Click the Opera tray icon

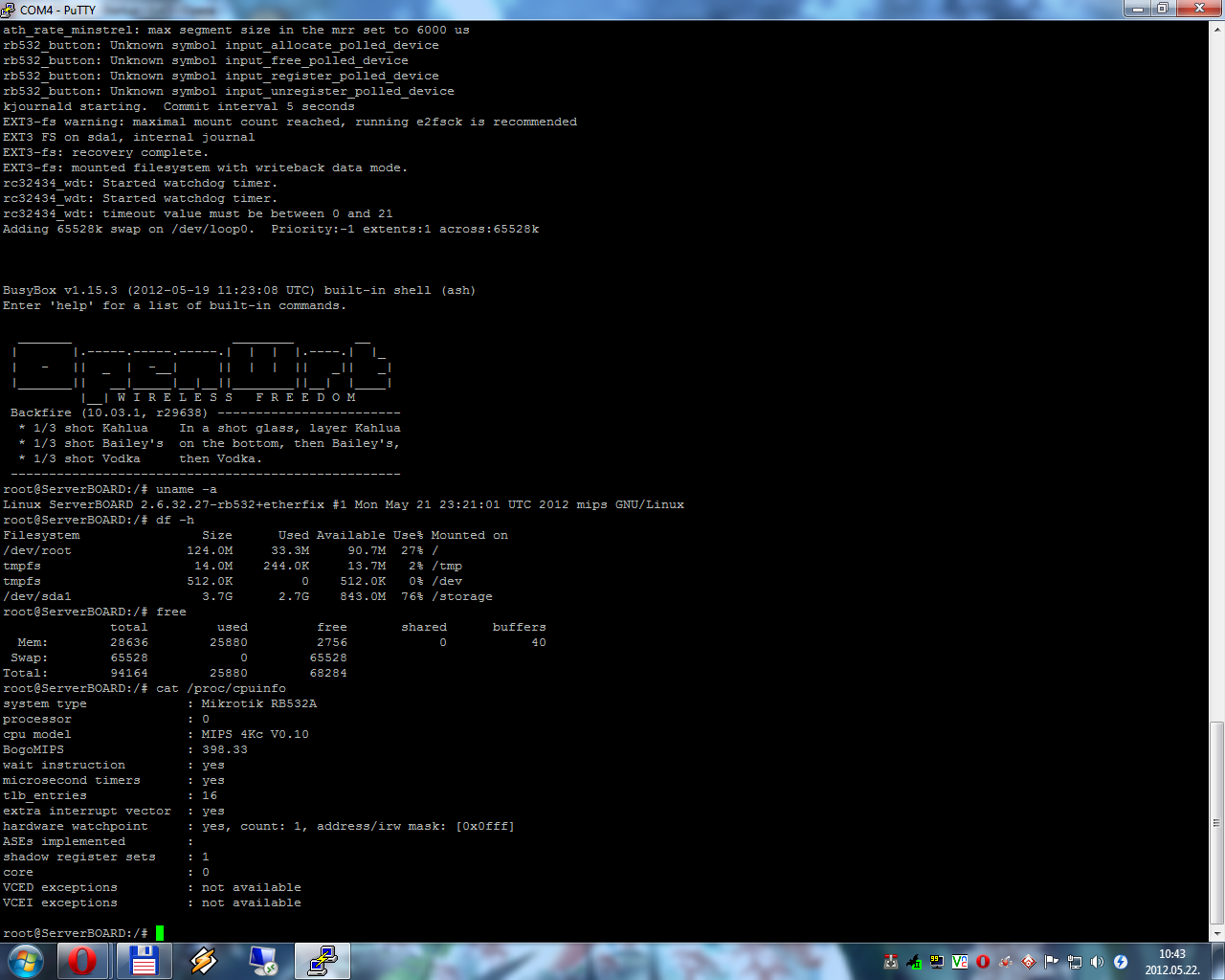pos(983,962)
